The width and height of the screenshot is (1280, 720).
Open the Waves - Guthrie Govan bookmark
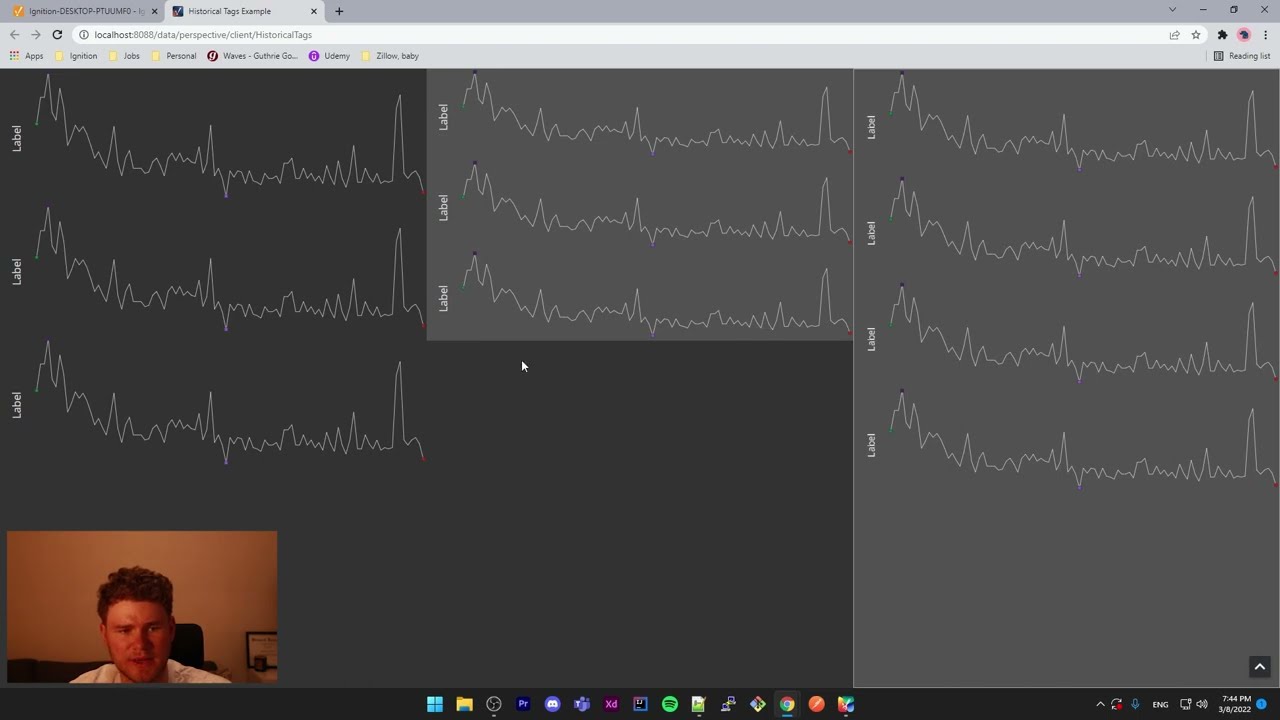(252, 56)
